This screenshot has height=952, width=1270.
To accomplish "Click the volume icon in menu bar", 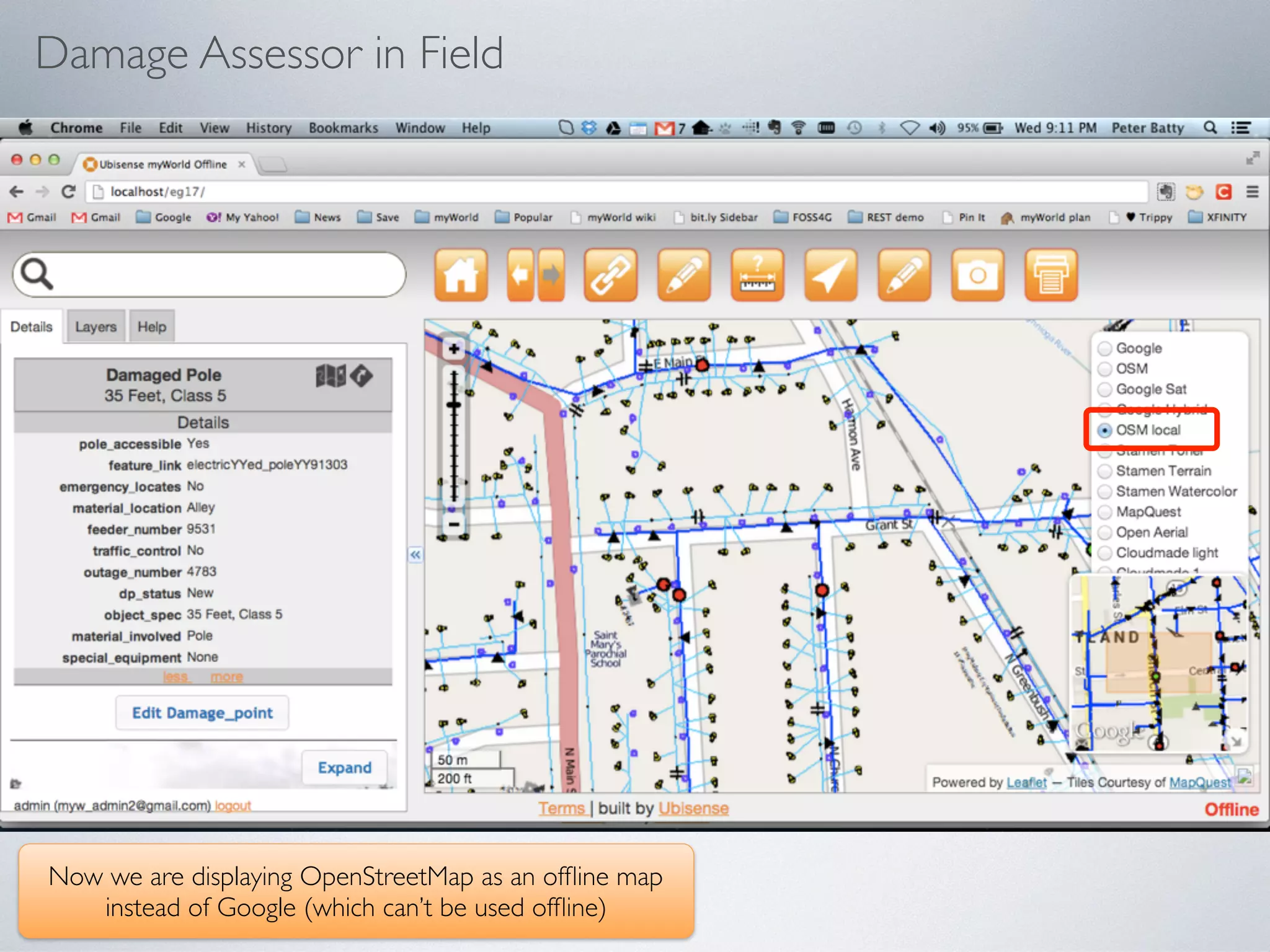I will coord(936,128).
